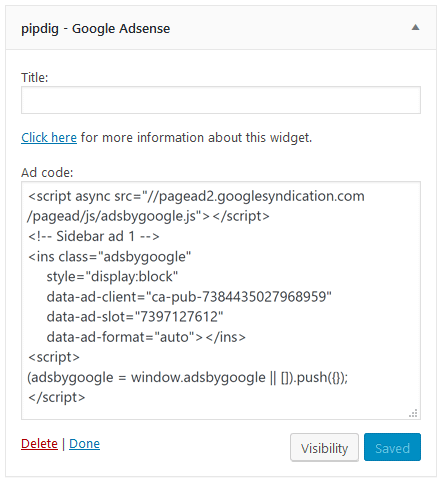Focus the empty Title input field
Image resolution: width=445 pixels, height=483 pixels.
click(x=221, y=100)
